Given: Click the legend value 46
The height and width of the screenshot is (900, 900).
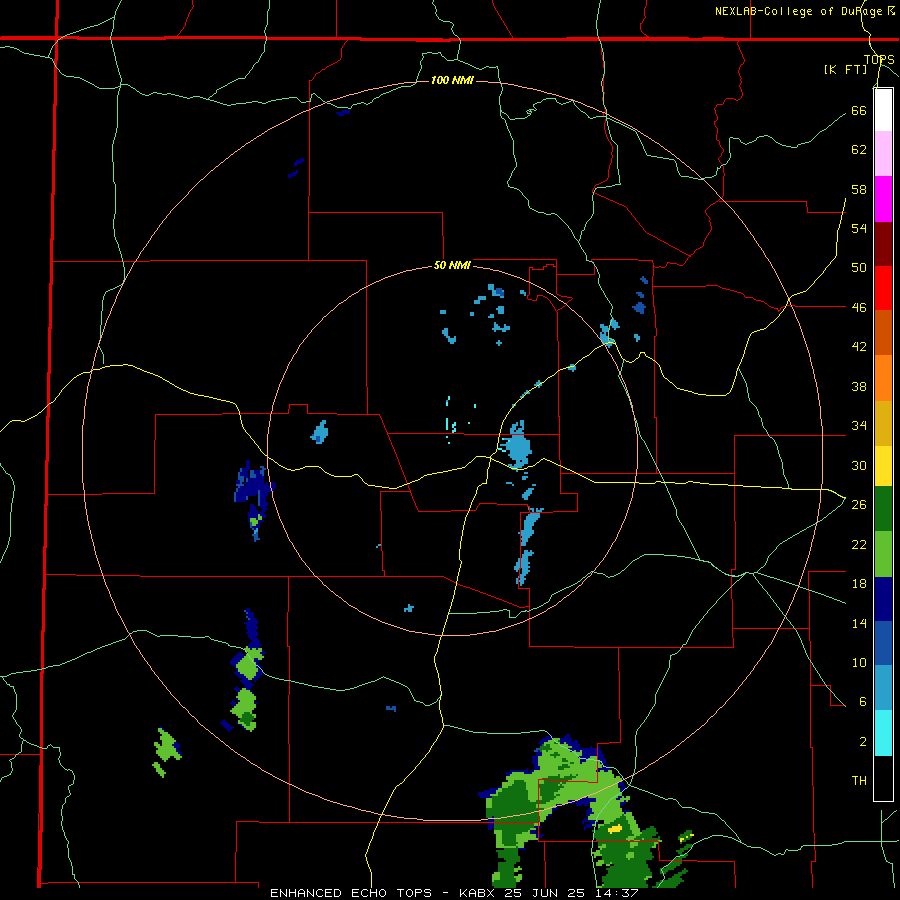Looking at the screenshot, I should coord(859,307).
